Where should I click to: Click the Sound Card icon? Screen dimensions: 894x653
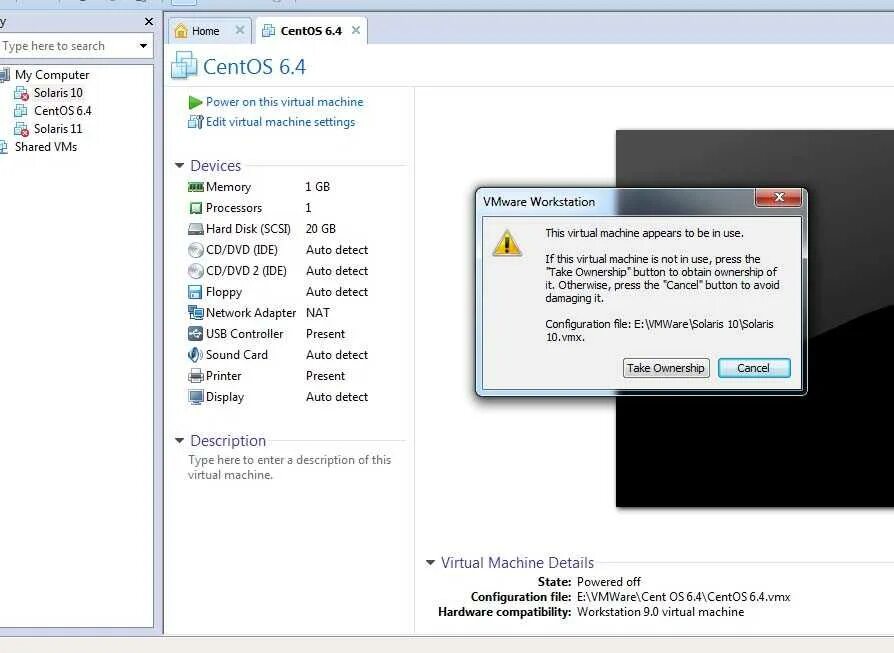[195, 355]
